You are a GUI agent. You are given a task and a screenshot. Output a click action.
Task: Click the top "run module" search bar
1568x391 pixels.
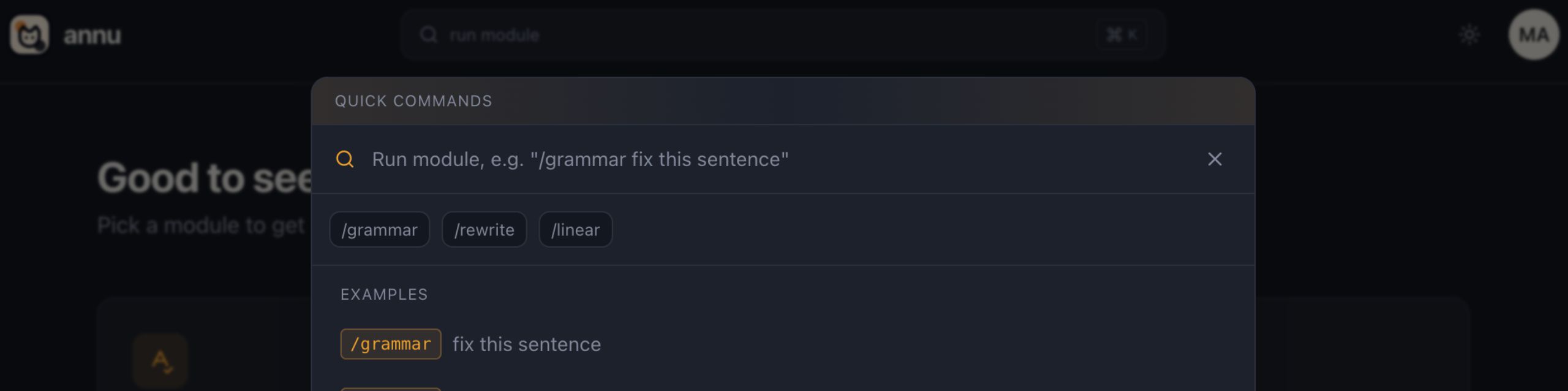(x=766, y=35)
